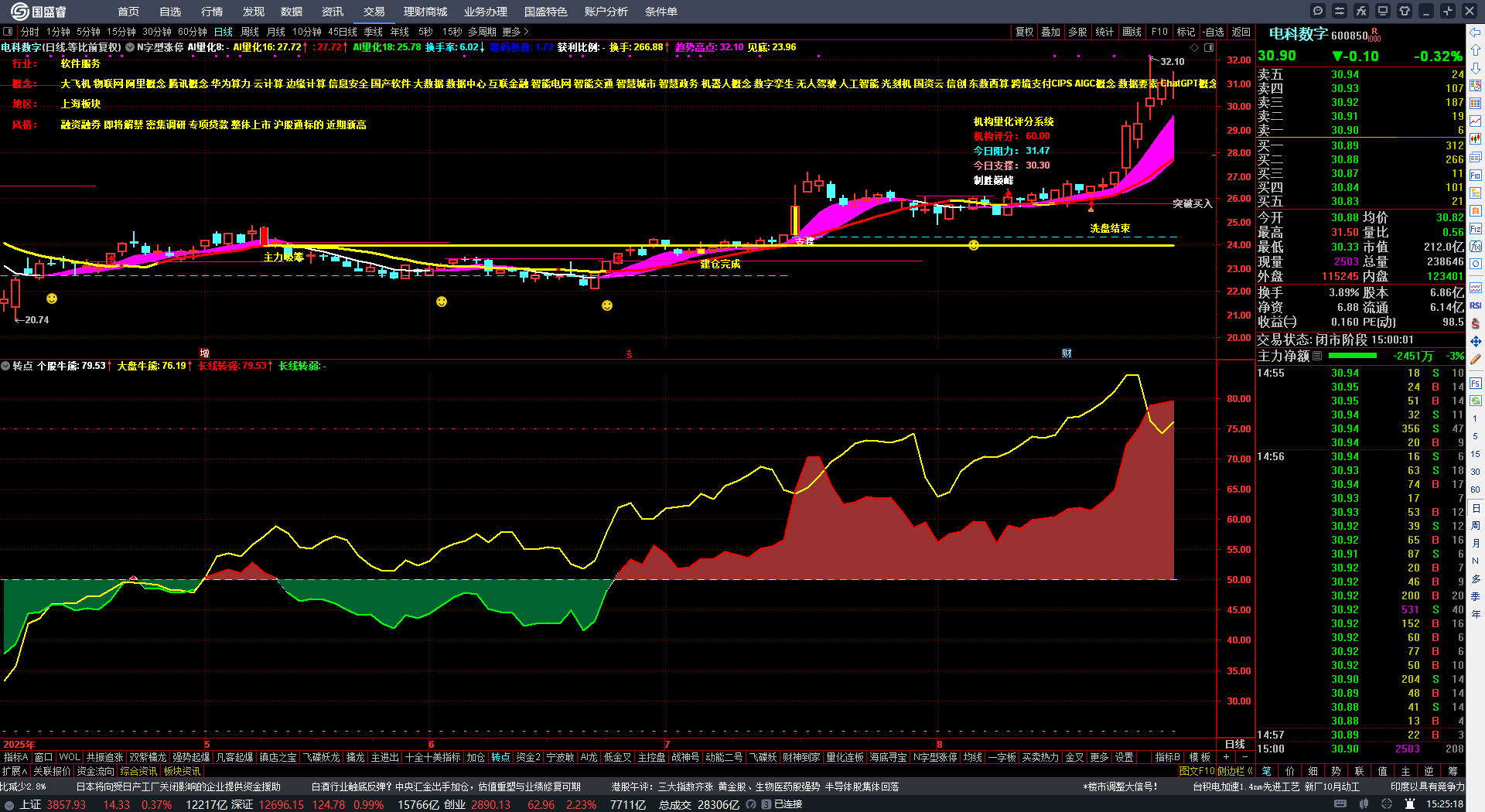Expand the 更多 periods dropdown in period bar

click(515, 32)
